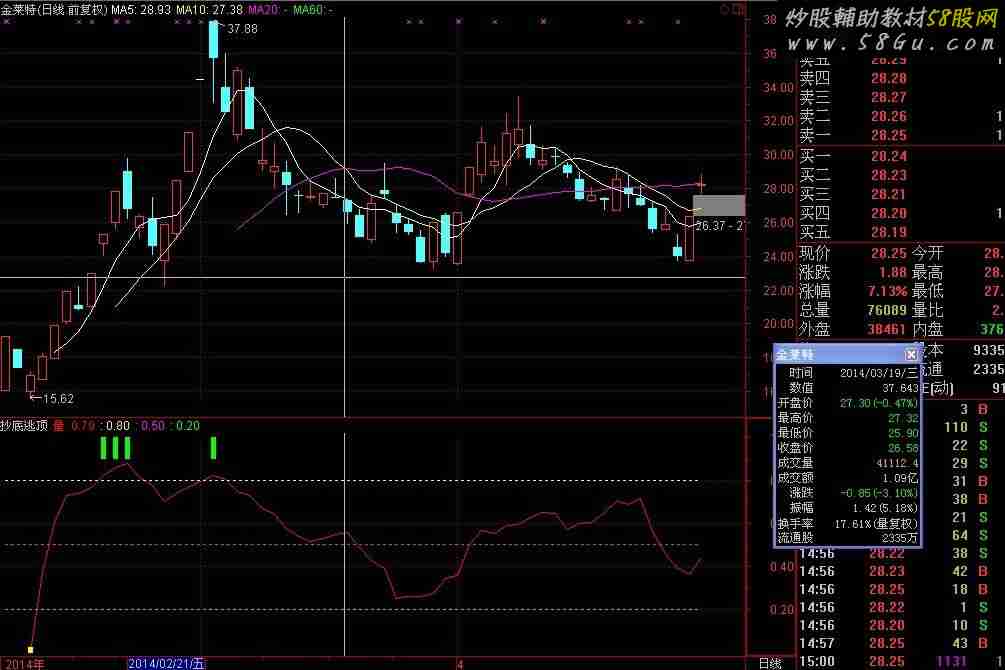Click the isolated green signal bar in indicator panel

(x=213, y=447)
